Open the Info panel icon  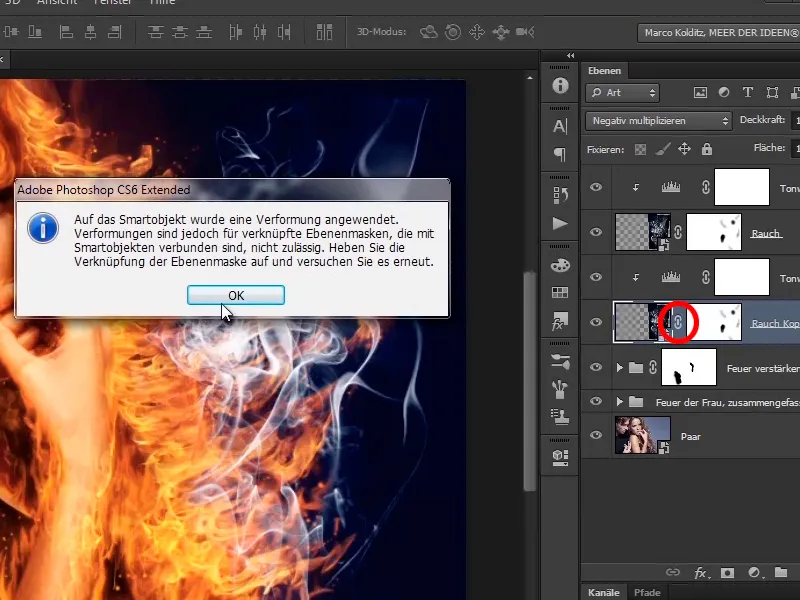tap(560, 85)
